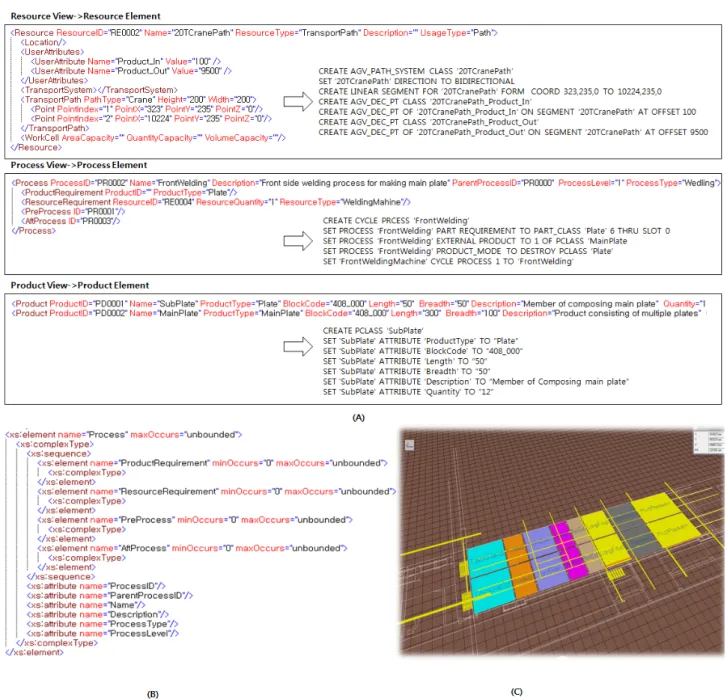Click the 'Resource View->Resource Element' heading
The image size is (727, 700).
86,16
